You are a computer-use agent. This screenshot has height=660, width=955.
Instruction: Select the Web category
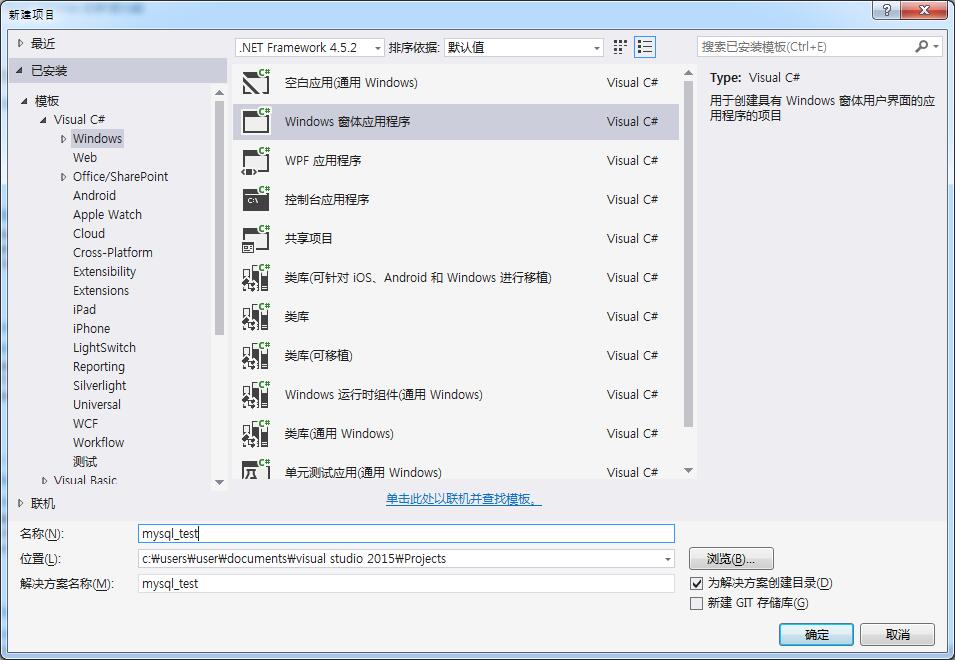(85, 158)
